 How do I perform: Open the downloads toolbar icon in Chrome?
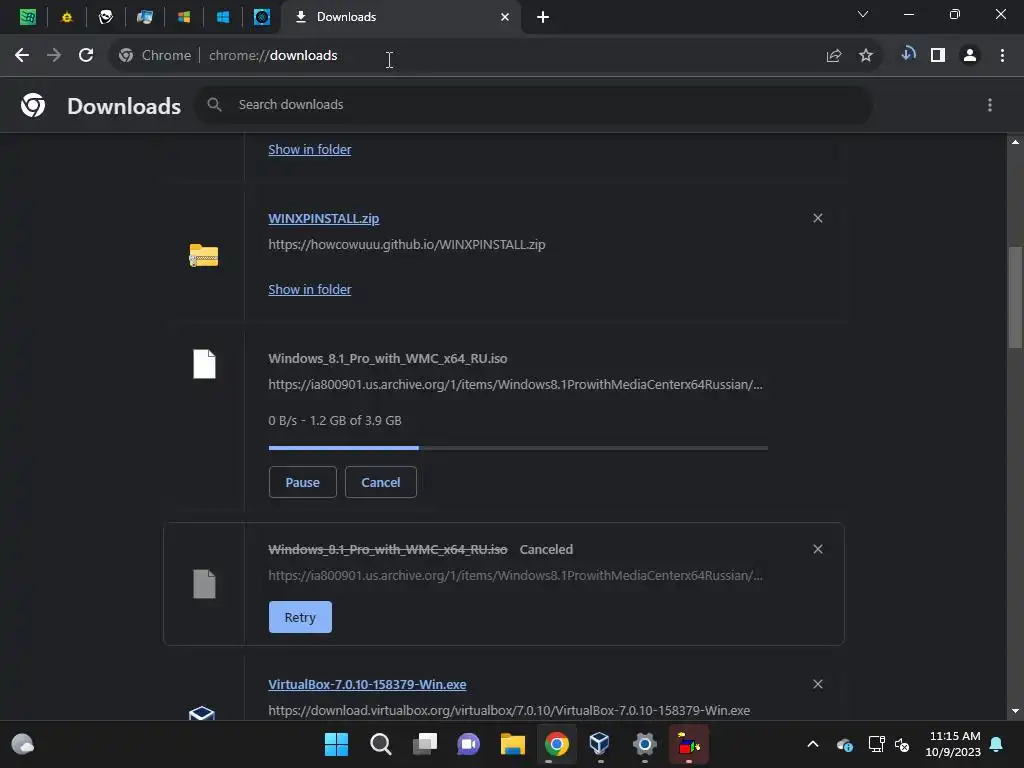coord(908,54)
